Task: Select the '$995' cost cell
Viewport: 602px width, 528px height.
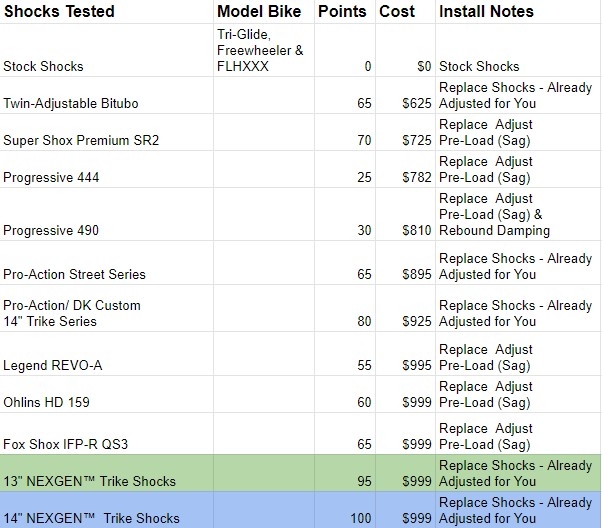Action: [405, 353]
